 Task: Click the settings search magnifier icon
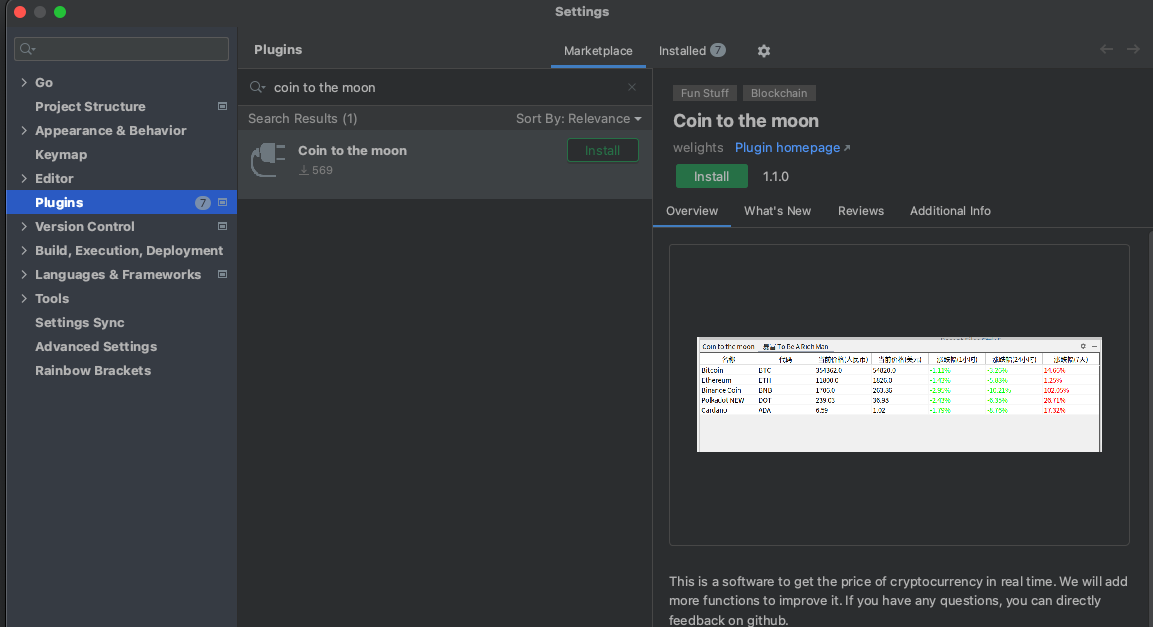coord(28,49)
